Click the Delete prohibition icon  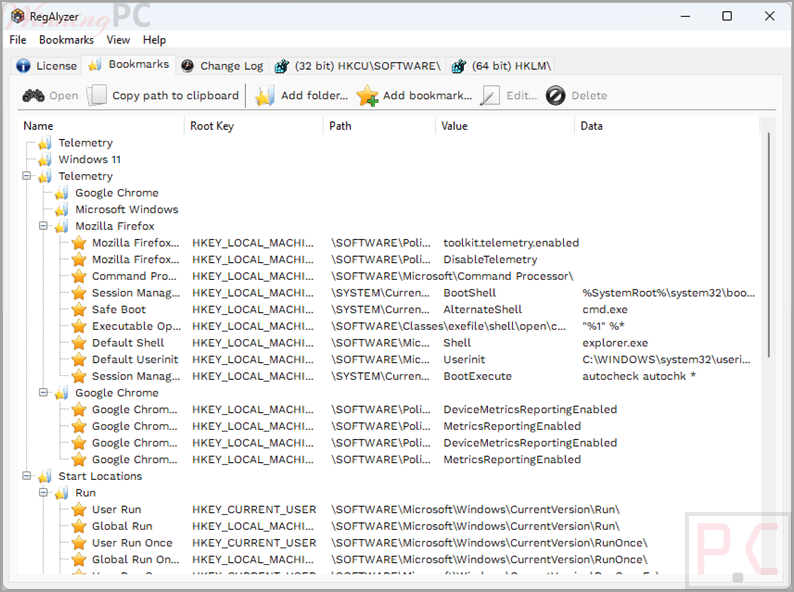pos(555,95)
